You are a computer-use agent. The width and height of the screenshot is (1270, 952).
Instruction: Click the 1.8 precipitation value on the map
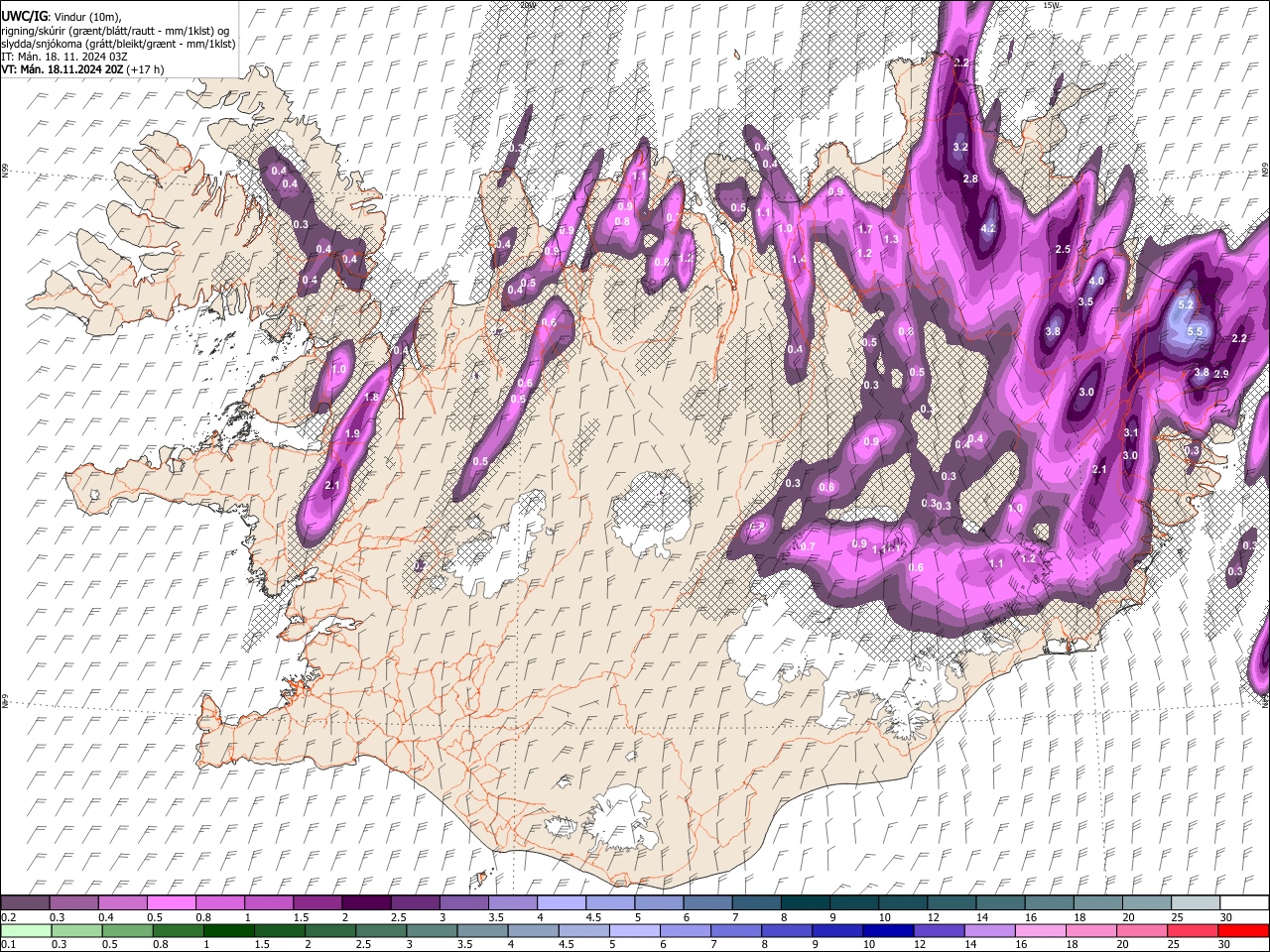[372, 397]
